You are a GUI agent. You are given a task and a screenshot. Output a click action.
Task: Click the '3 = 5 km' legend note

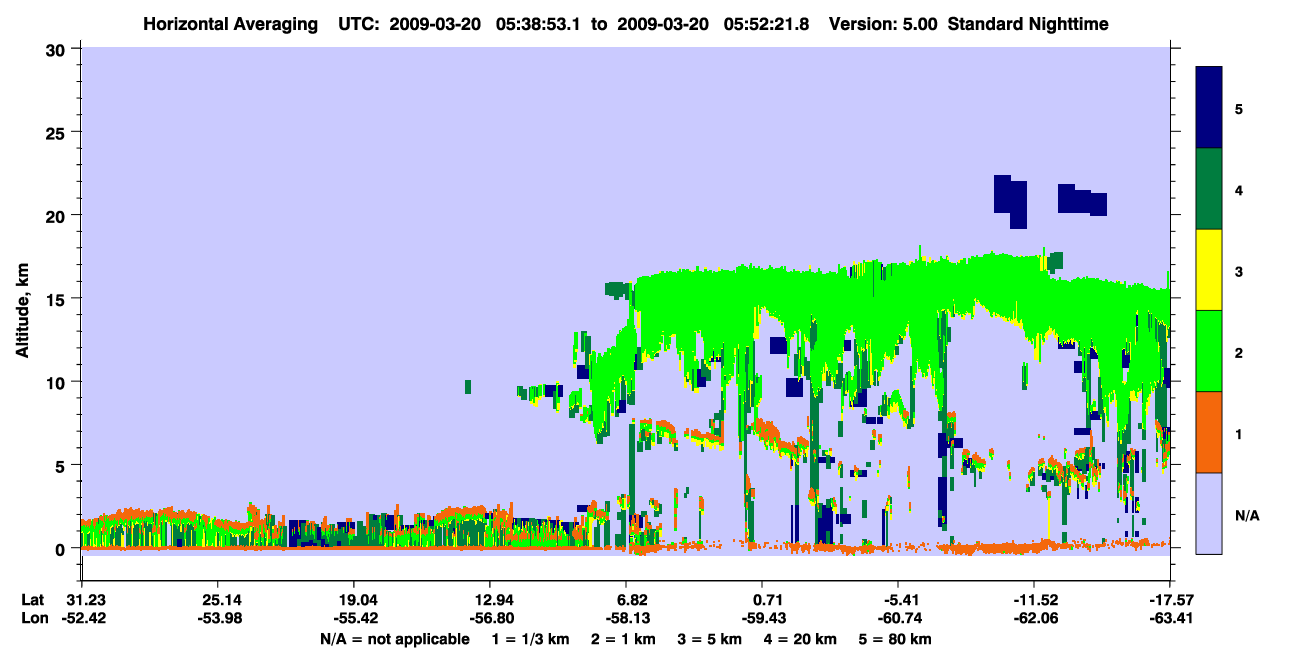pyautogui.click(x=709, y=639)
